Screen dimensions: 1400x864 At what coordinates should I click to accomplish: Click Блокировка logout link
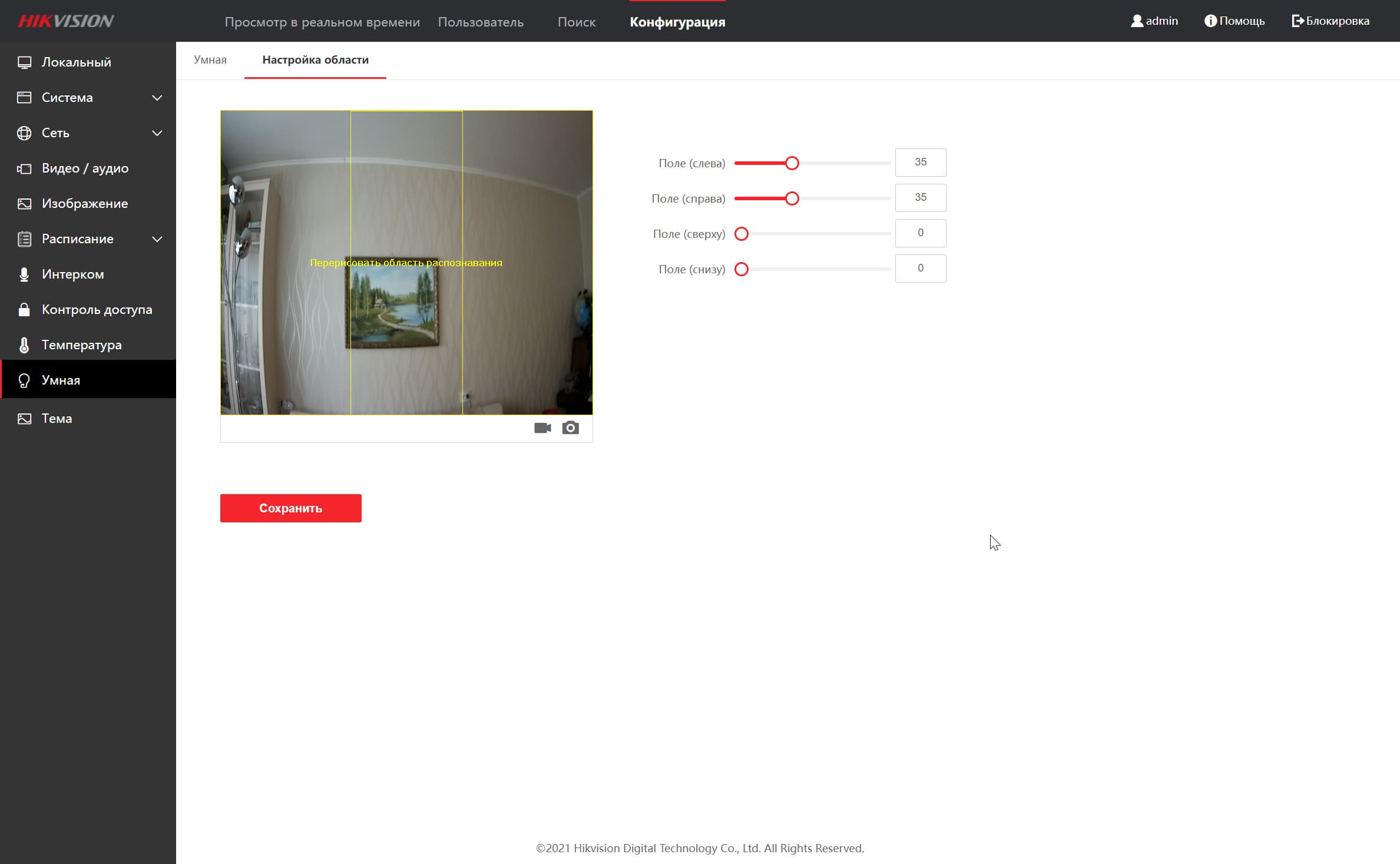[1331, 21]
